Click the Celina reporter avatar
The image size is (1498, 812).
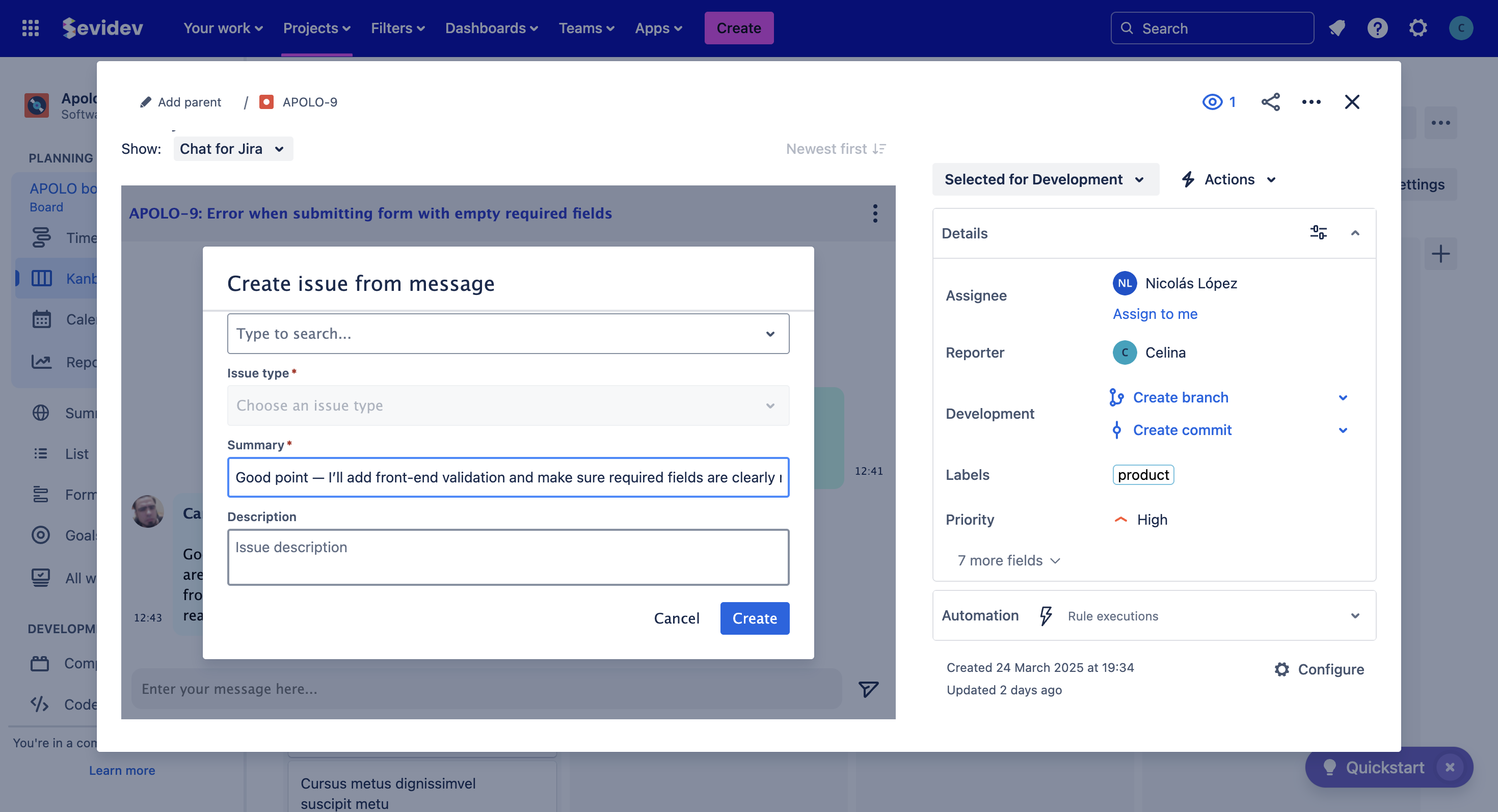[1124, 352]
